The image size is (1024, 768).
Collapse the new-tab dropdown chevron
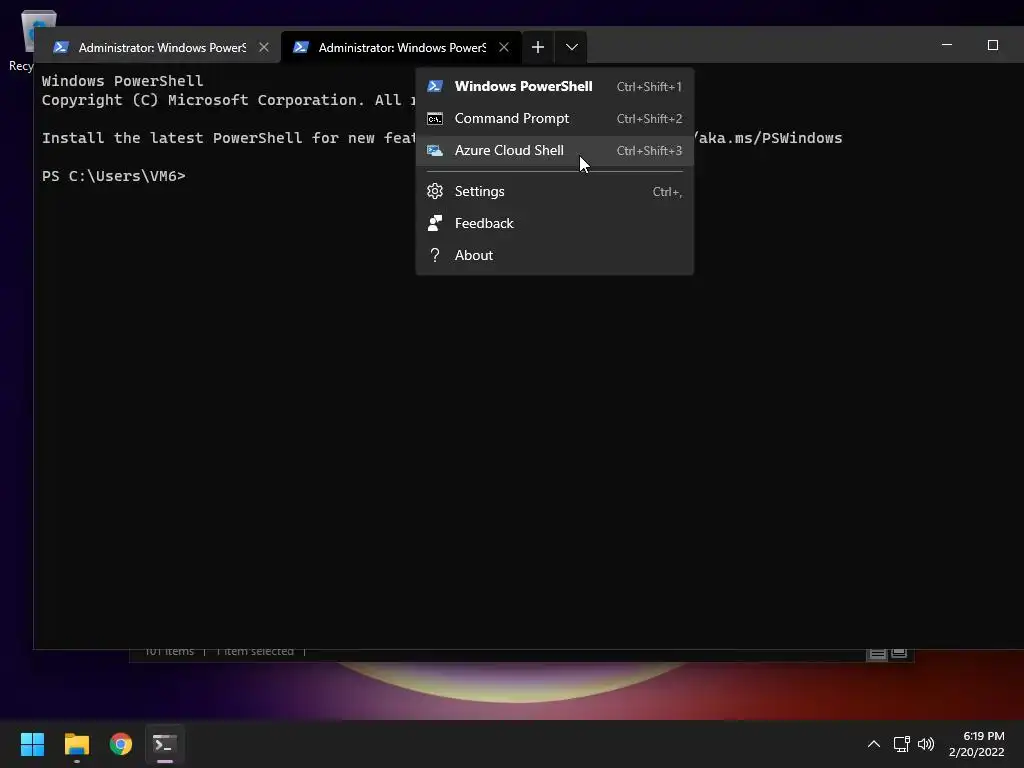point(571,47)
